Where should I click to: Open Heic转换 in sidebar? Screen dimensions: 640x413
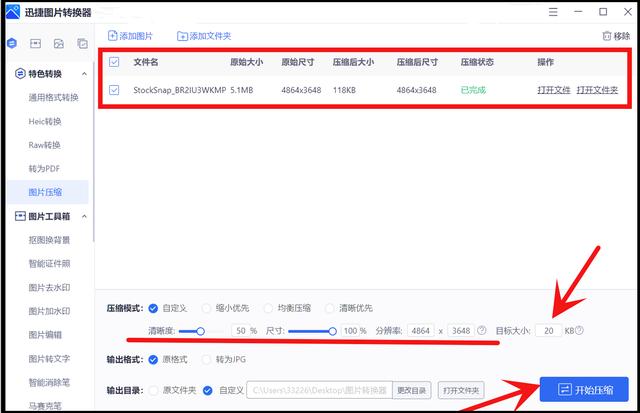[x=45, y=121]
